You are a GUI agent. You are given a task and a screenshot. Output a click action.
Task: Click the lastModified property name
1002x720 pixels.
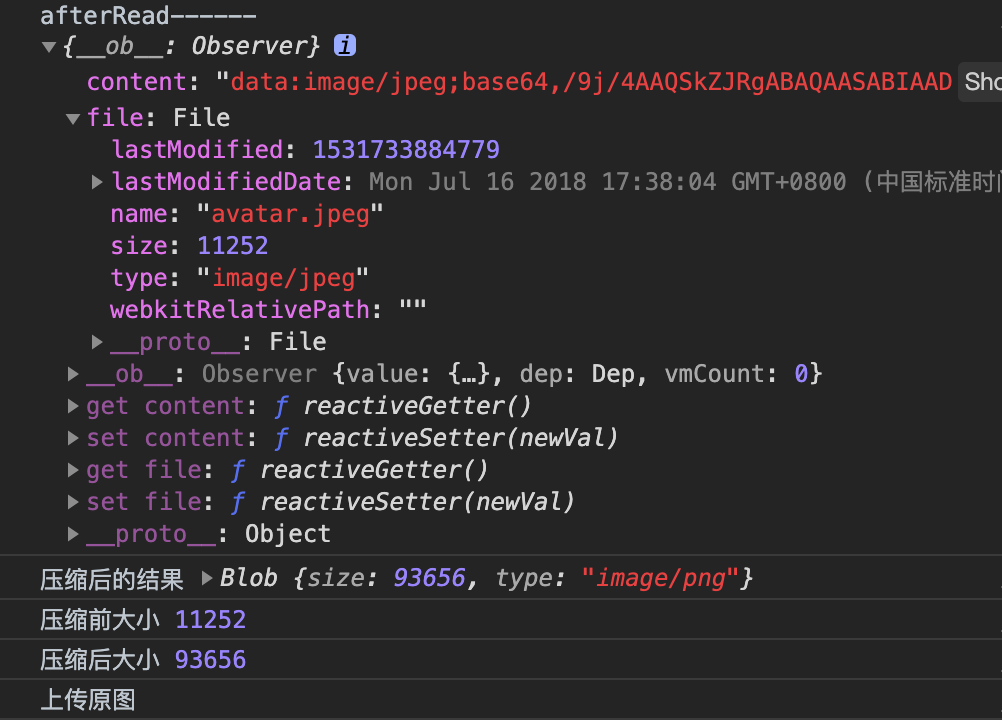click(x=197, y=149)
